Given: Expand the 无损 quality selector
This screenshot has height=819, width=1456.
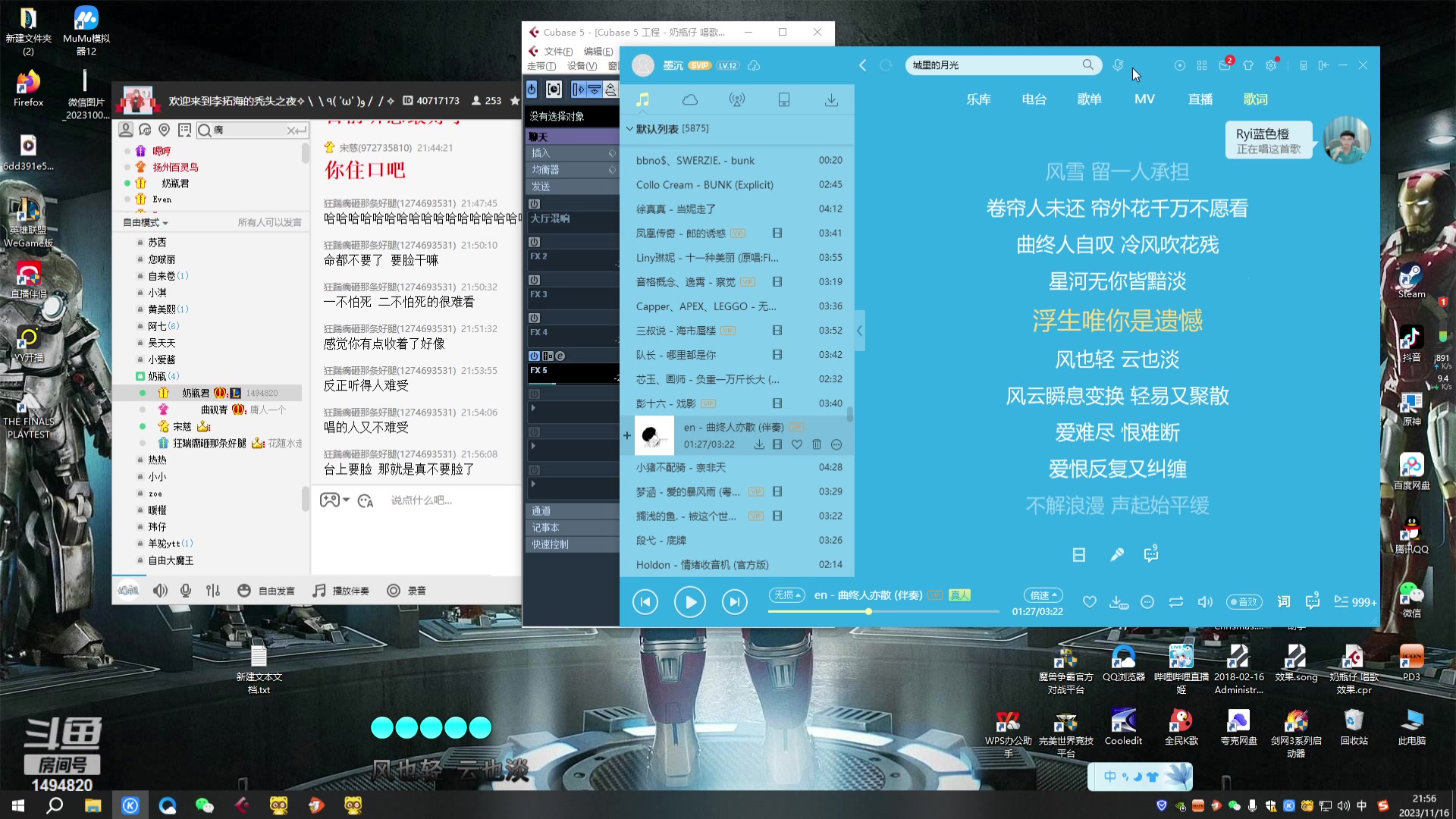Looking at the screenshot, I should tap(786, 595).
